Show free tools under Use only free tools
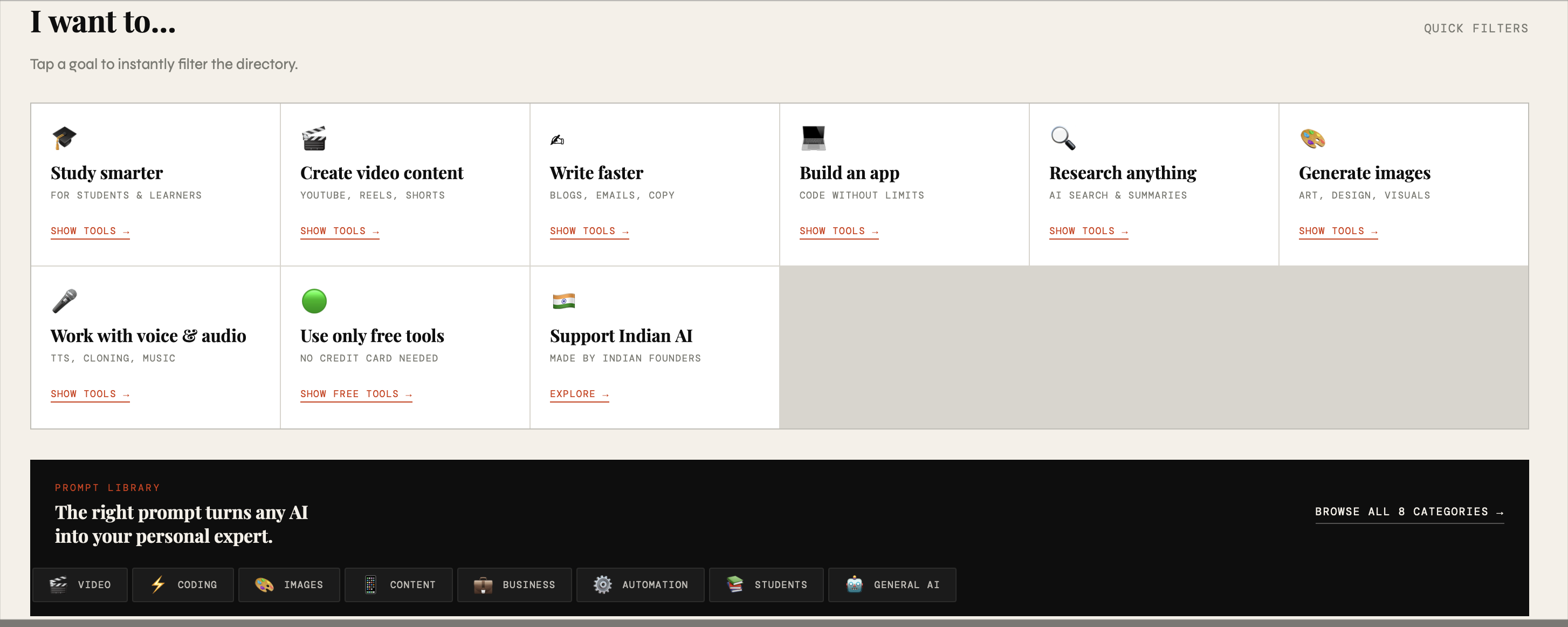Image resolution: width=1568 pixels, height=627 pixels. [356, 393]
